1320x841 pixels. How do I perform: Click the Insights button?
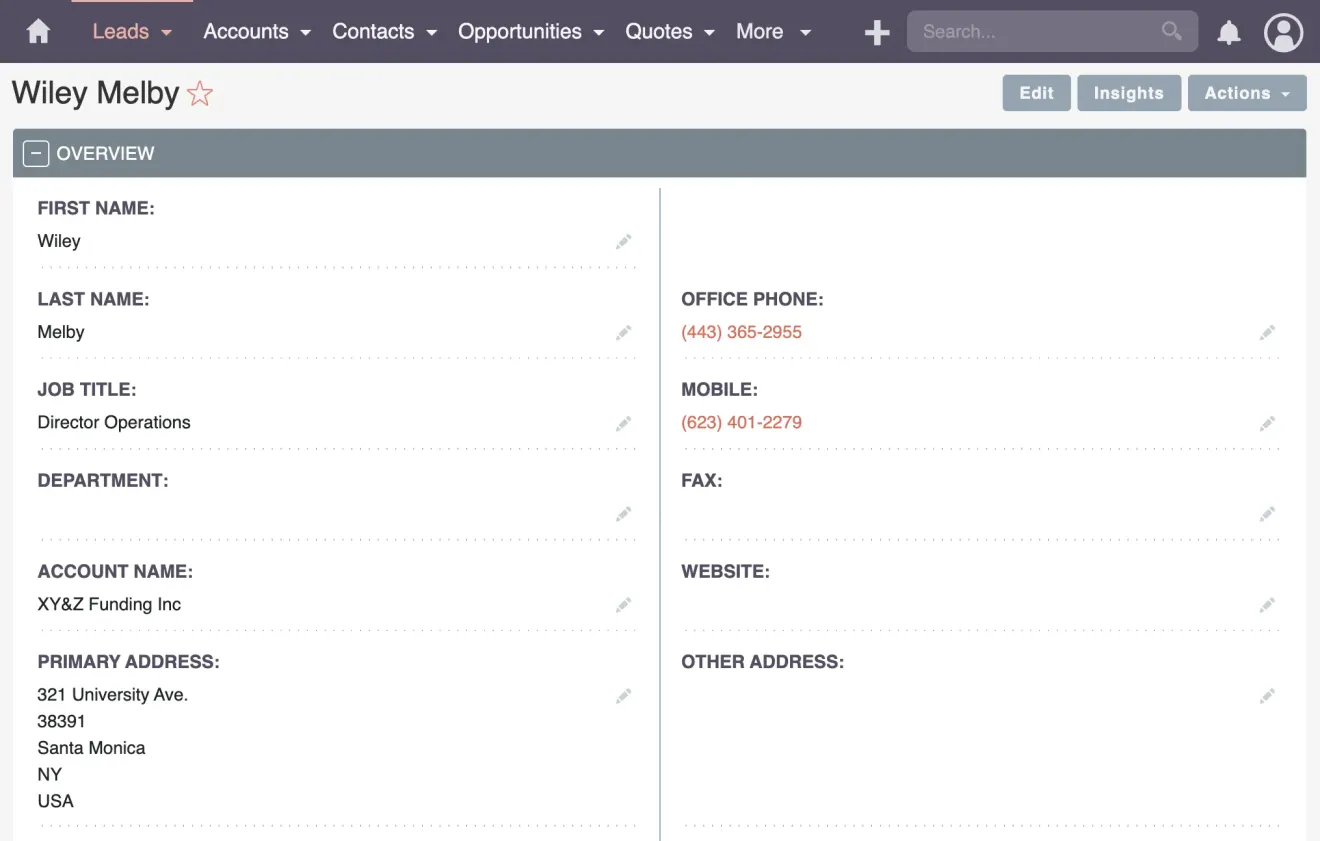[1129, 92]
